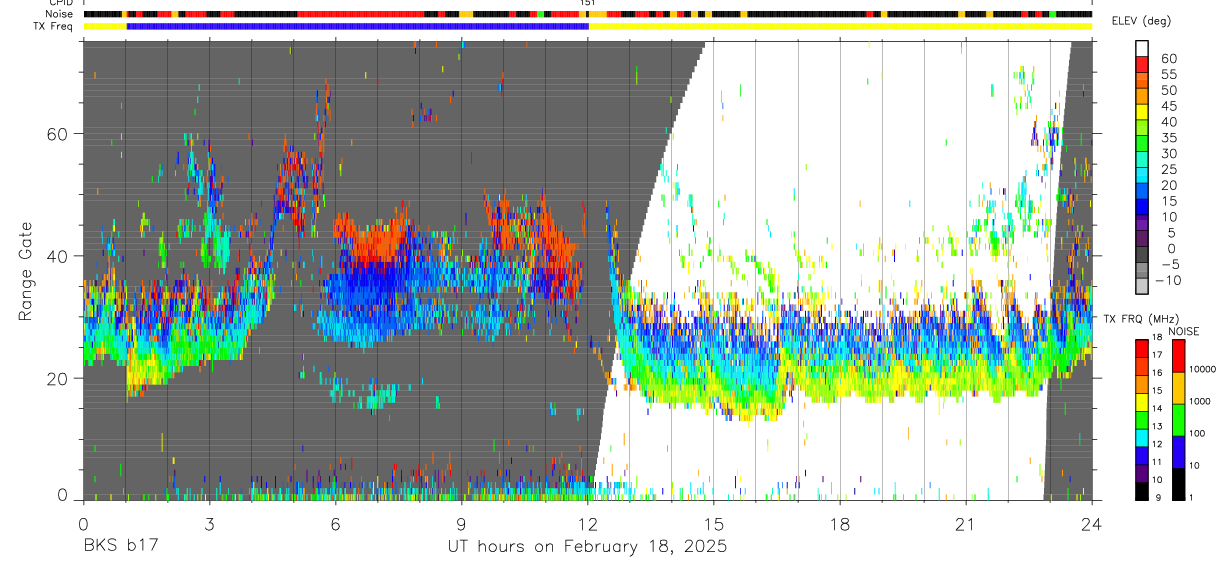
Task: Click the 'Range Gate' axis label
Action: click(x=26, y=270)
